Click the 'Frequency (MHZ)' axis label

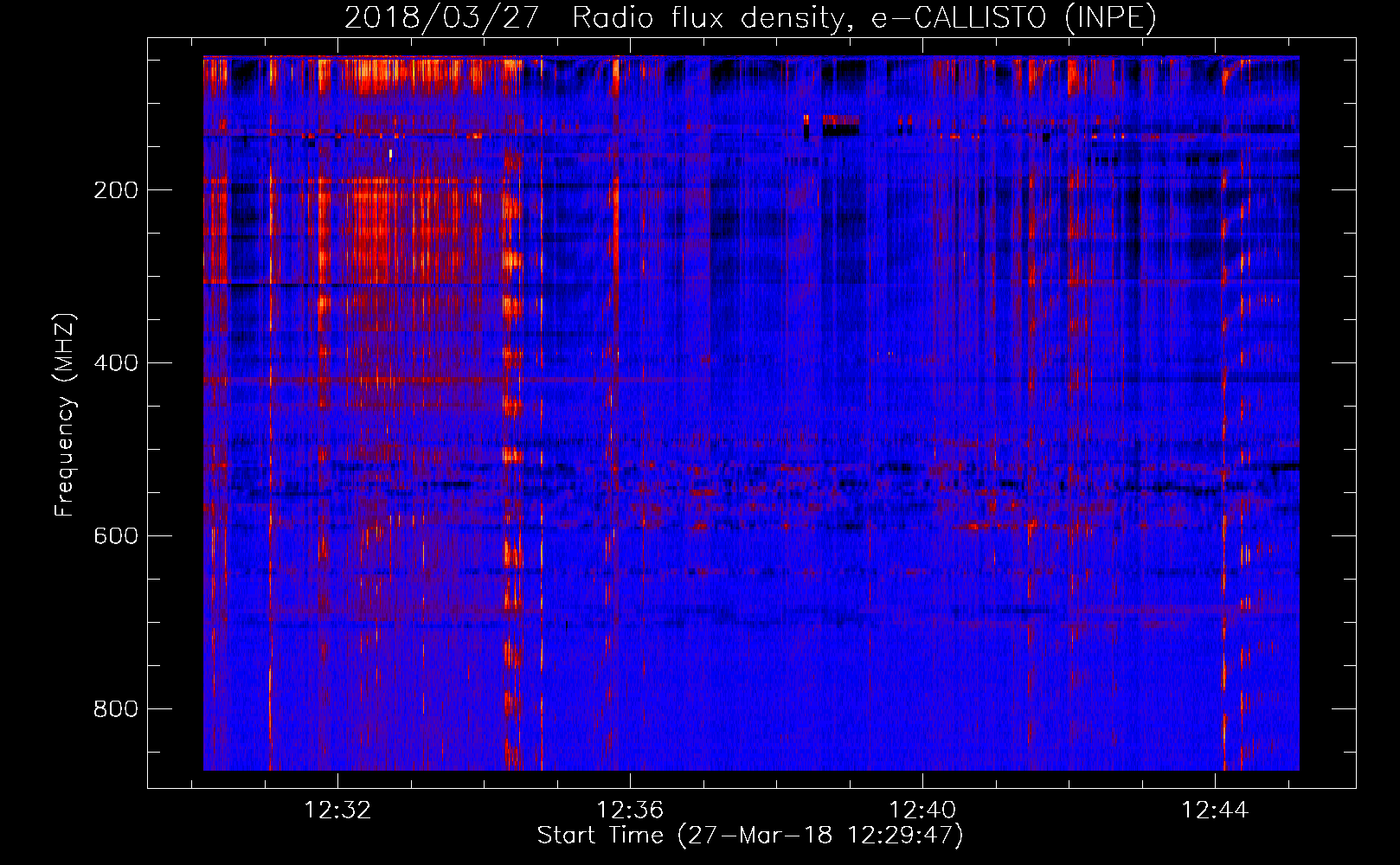point(65,415)
